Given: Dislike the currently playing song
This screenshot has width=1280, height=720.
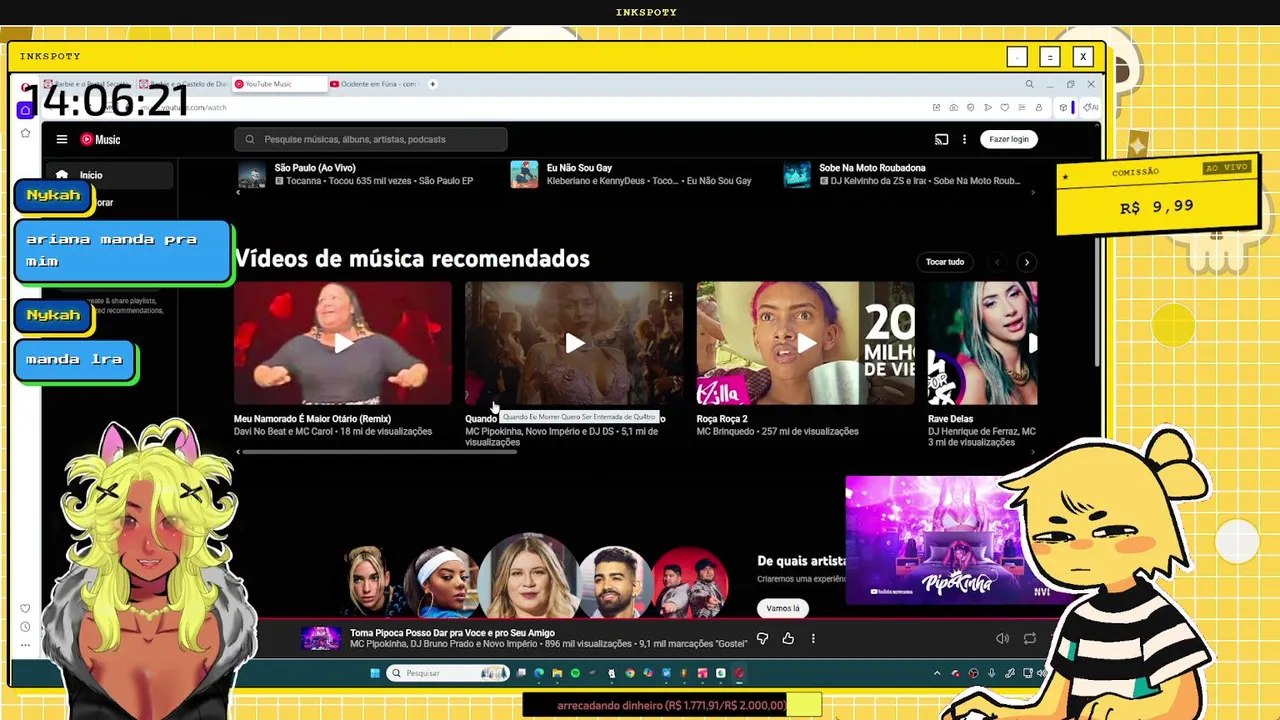Looking at the screenshot, I should (x=762, y=638).
